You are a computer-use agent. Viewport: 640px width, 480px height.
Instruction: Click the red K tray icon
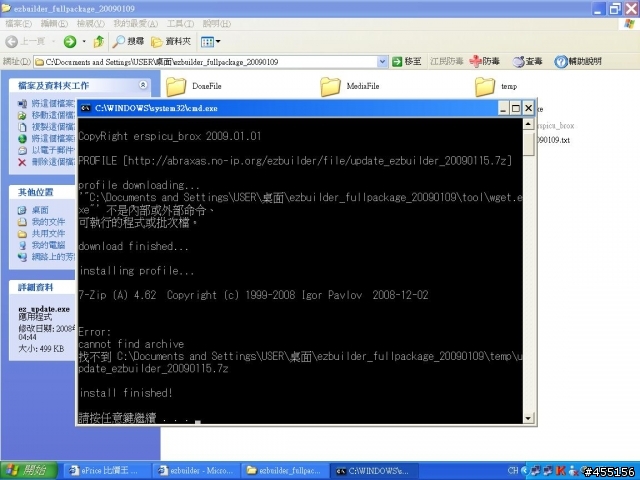tap(561, 471)
